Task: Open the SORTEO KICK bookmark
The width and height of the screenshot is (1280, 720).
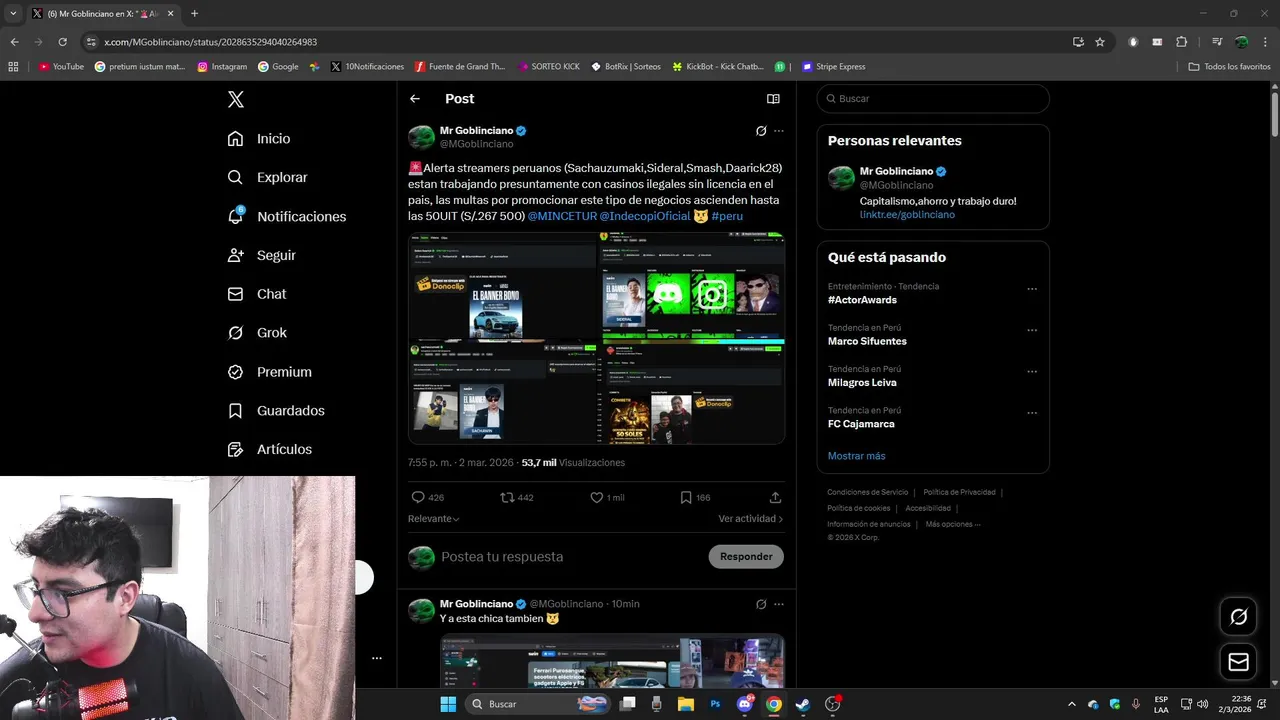Action: [549, 67]
